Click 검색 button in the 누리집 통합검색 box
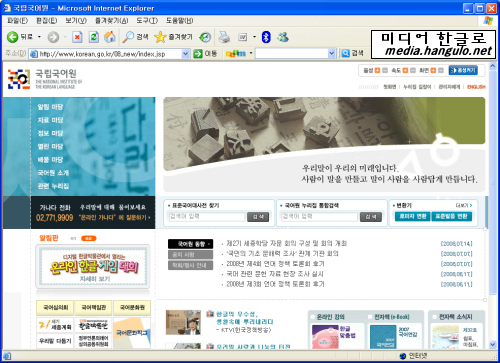The height and width of the screenshot is (363, 500). (371, 217)
